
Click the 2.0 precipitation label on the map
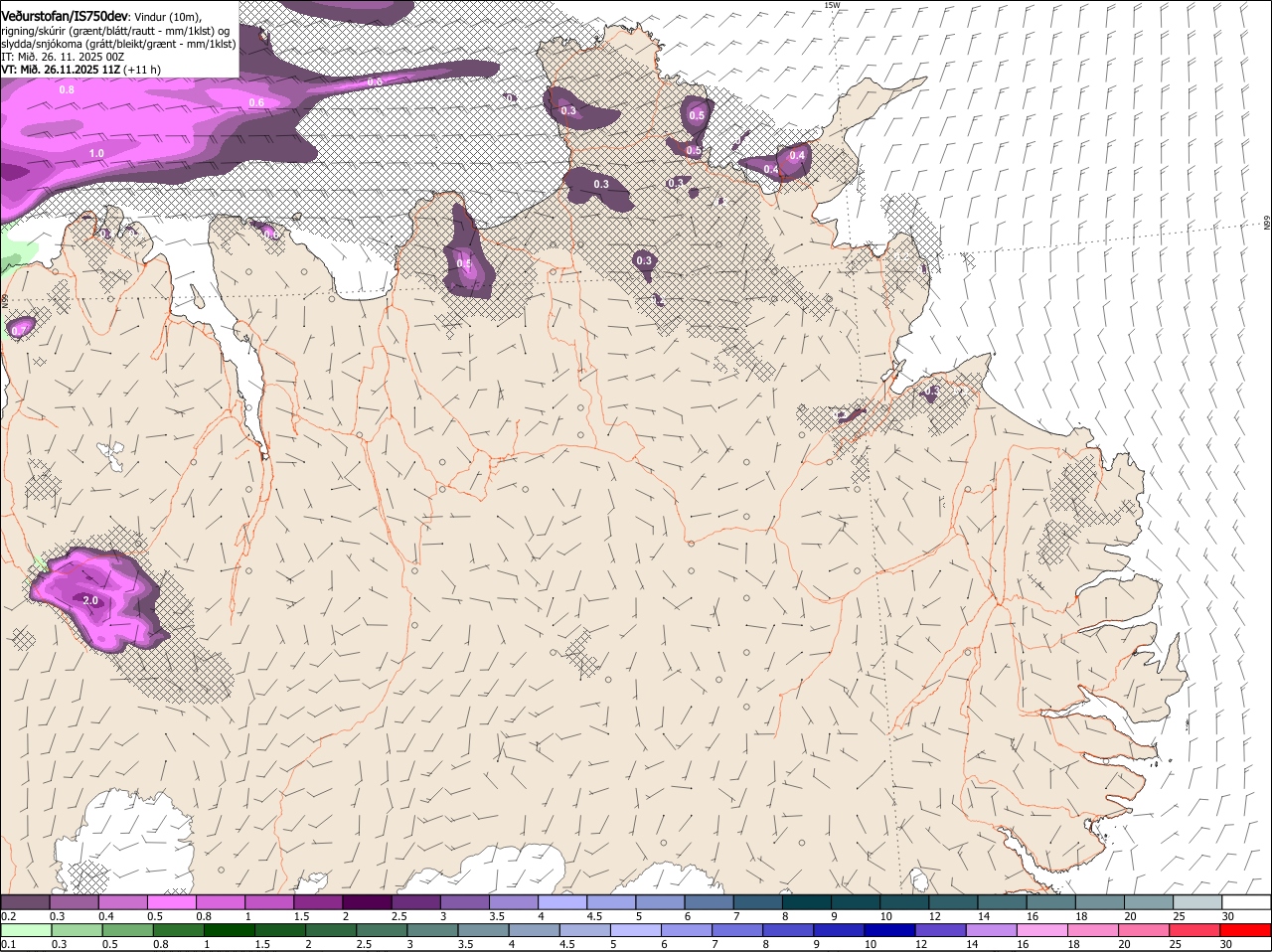(x=90, y=600)
